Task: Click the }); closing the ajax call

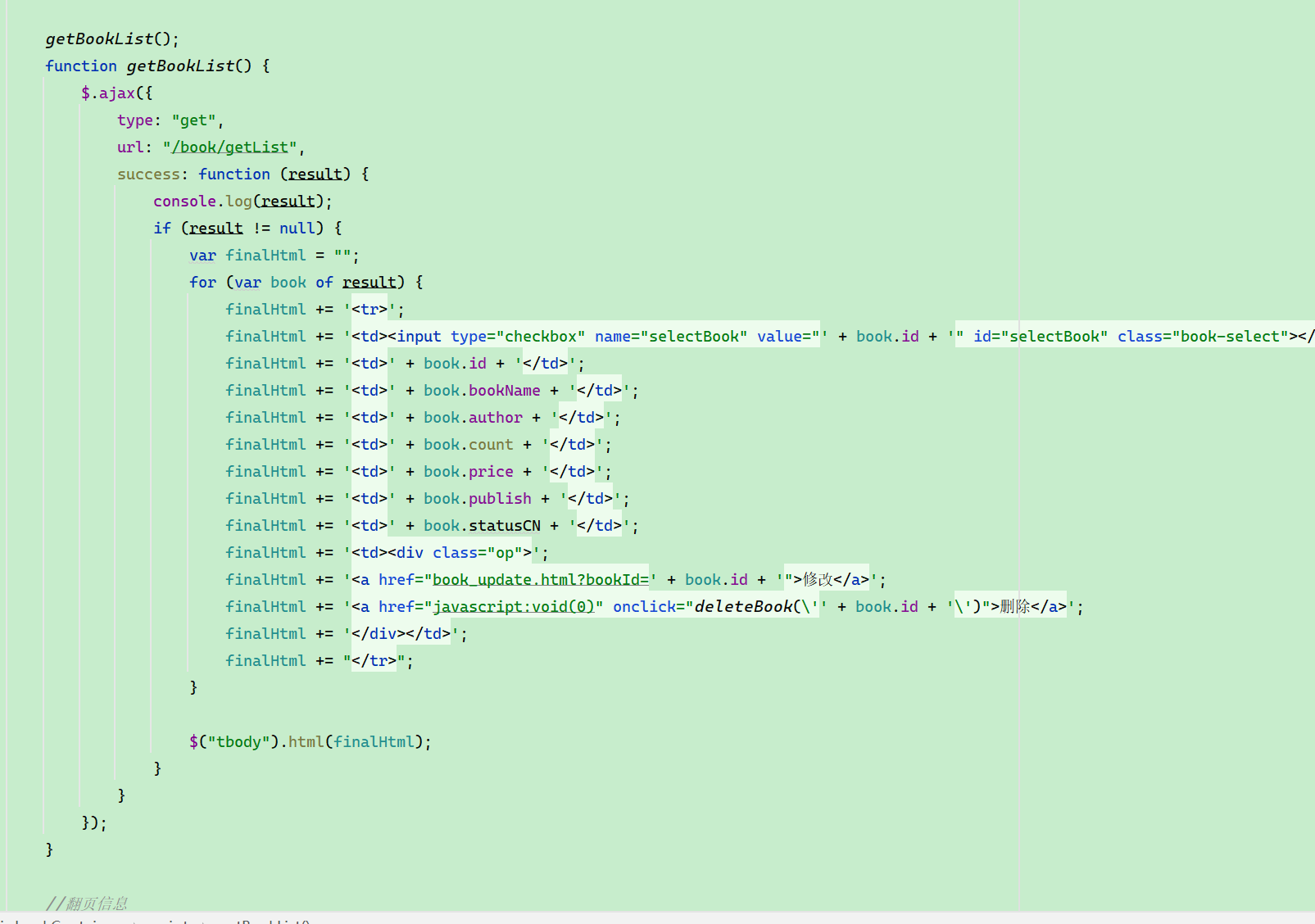Action: click(x=94, y=822)
